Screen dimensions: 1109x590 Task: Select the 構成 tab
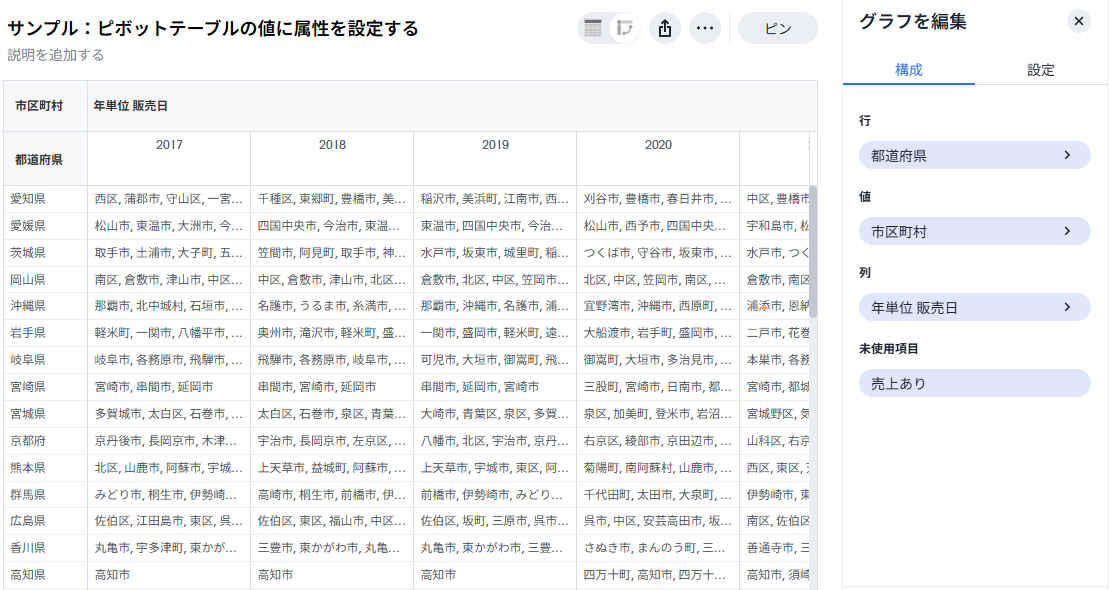tap(908, 70)
